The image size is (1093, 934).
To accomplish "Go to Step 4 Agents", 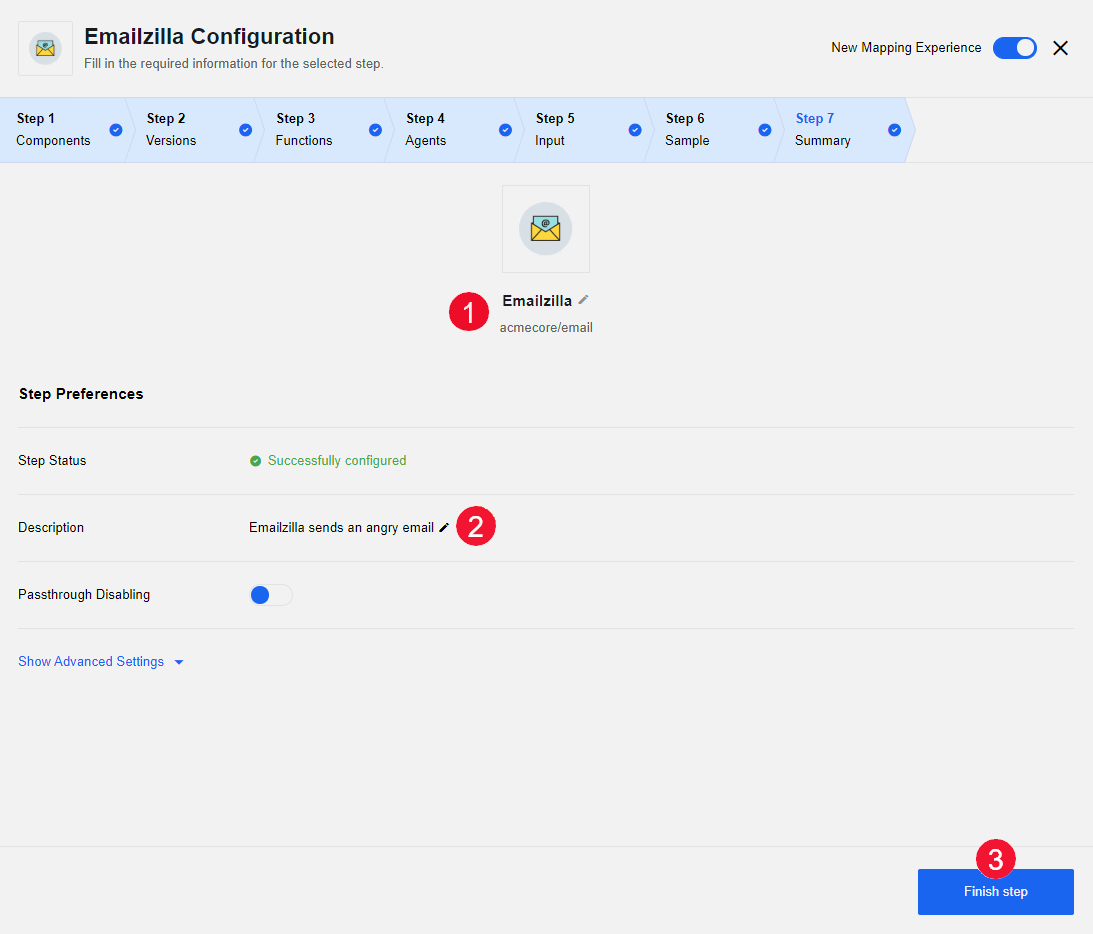I will [454, 130].
